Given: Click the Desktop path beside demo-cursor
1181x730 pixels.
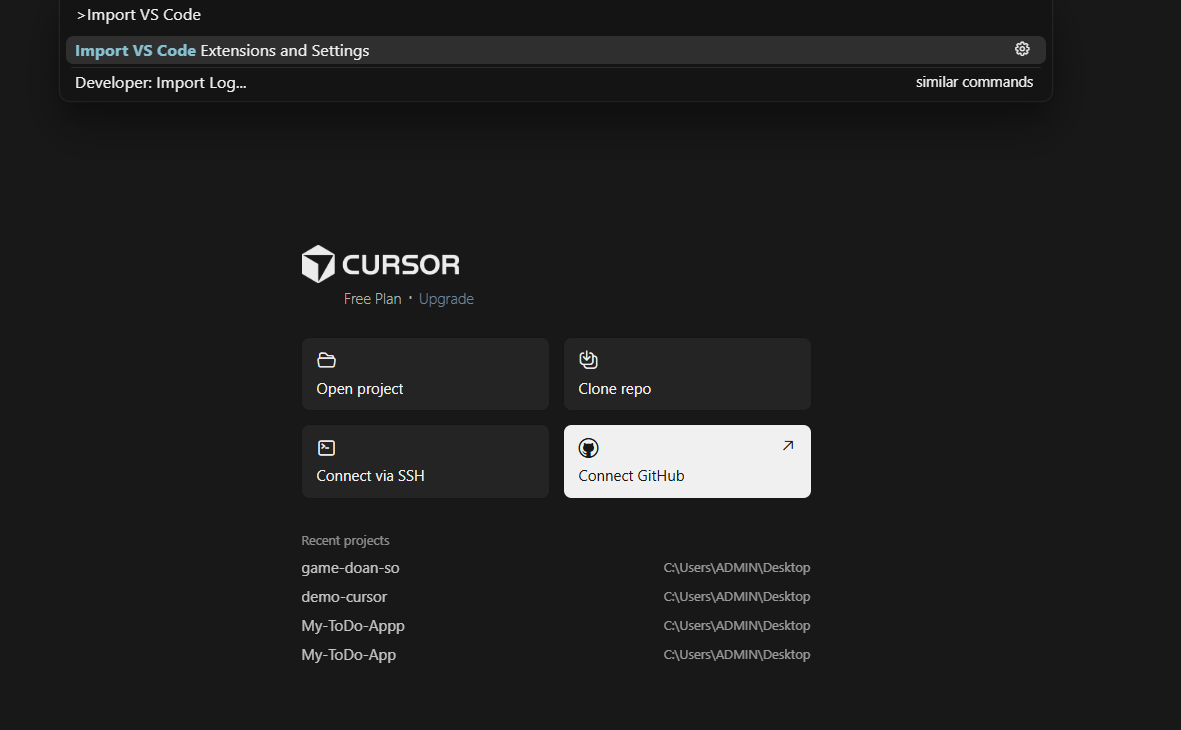Looking at the screenshot, I should click(737, 597).
